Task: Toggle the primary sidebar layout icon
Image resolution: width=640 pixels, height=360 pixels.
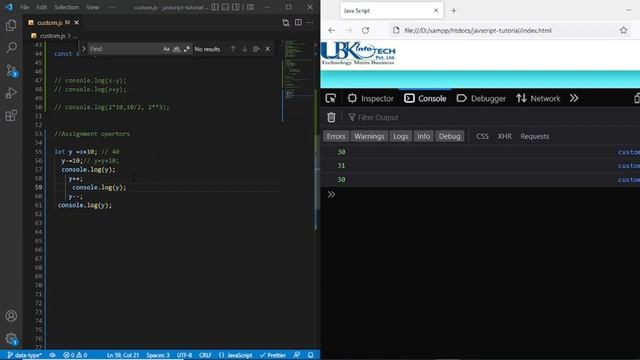Action: click(215, 7)
